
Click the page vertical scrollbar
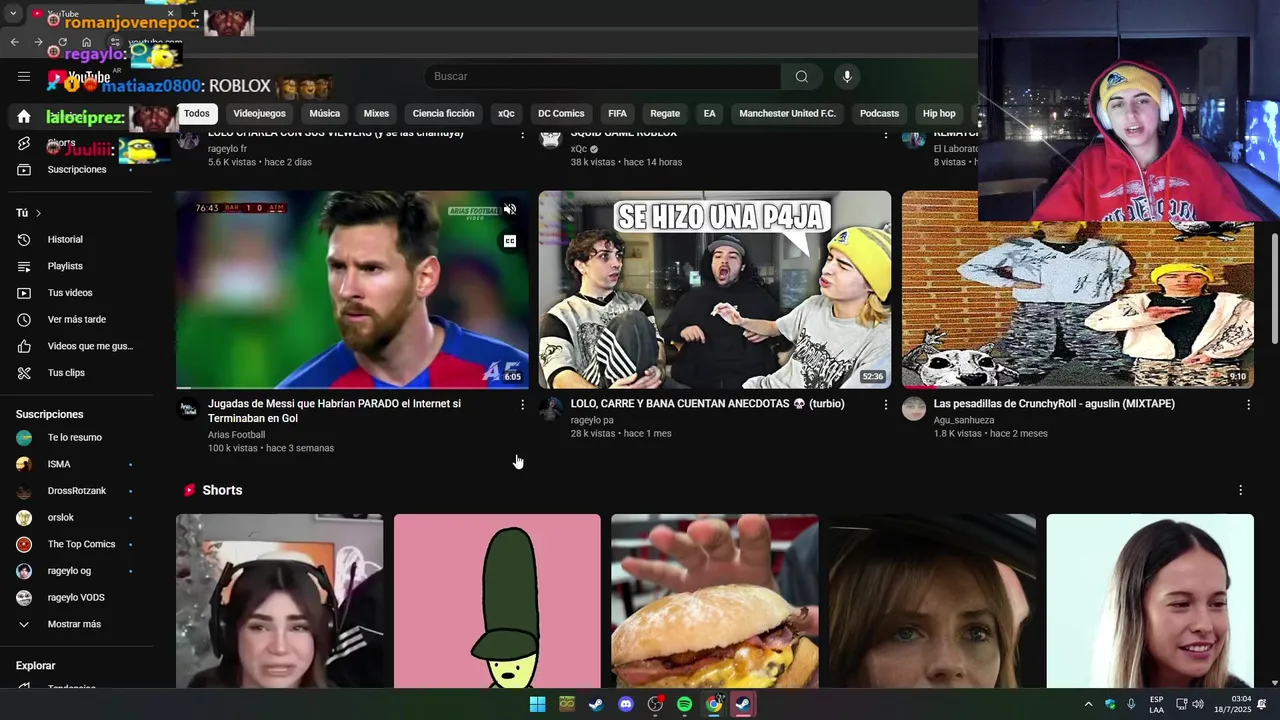(1275, 290)
